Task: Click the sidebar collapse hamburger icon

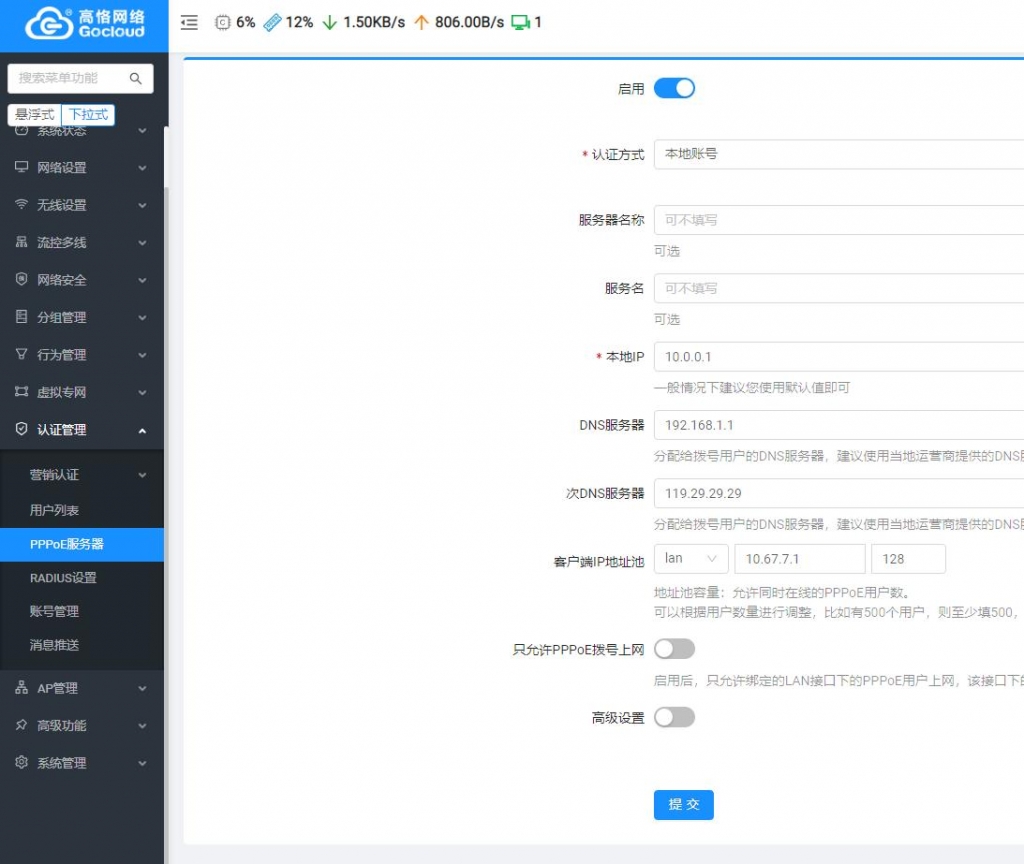Action: click(x=189, y=23)
